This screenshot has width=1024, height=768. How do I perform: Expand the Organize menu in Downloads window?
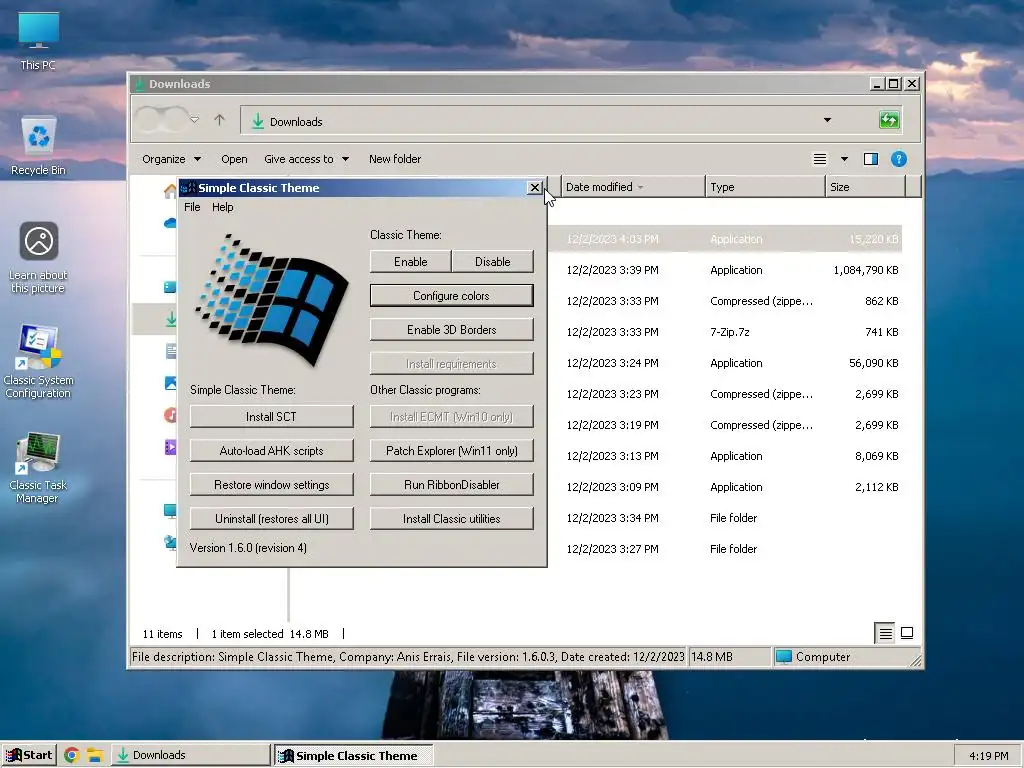171,159
